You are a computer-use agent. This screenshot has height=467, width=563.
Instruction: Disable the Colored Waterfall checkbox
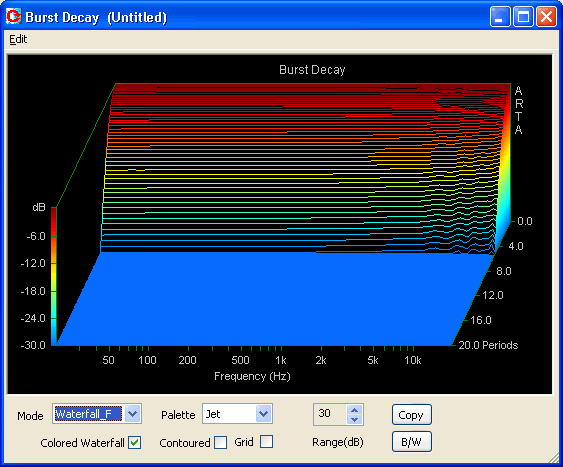(135, 443)
